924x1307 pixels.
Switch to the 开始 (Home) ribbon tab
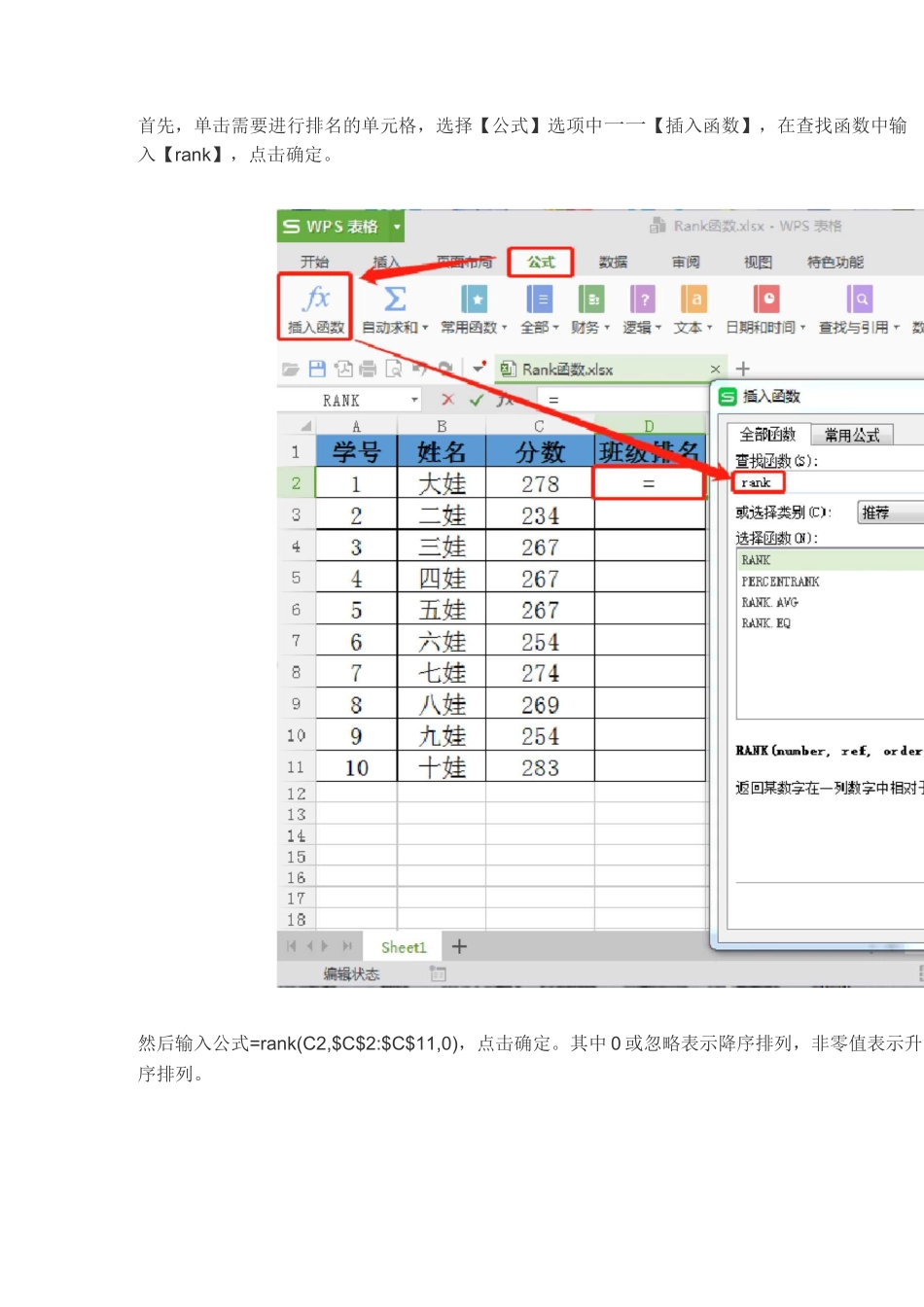tap(314, 262)
